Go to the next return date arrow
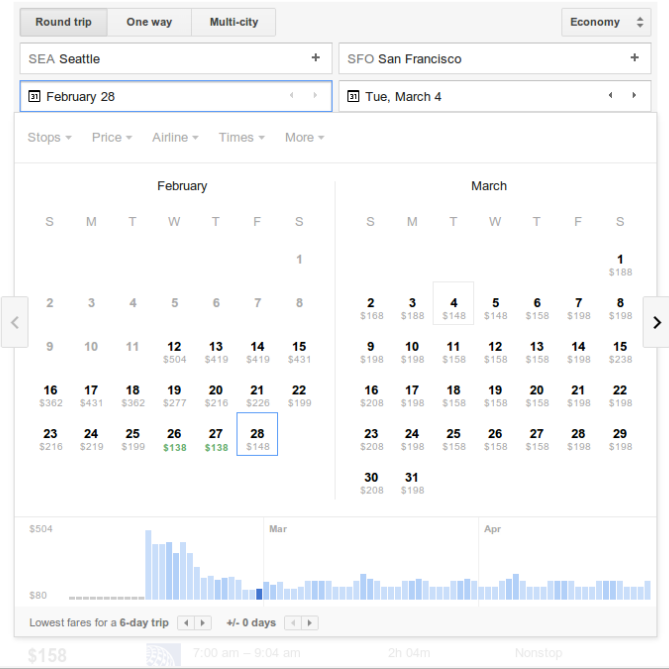This screenshot has height=669, width=669. pos(634,96)
